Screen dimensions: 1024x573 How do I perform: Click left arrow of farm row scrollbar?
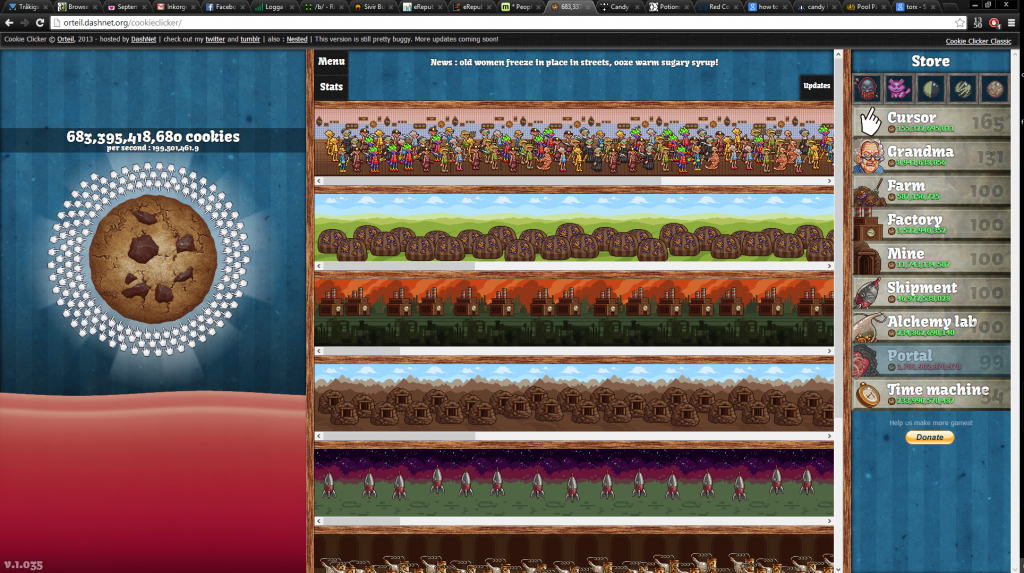[x=319, y=266]
